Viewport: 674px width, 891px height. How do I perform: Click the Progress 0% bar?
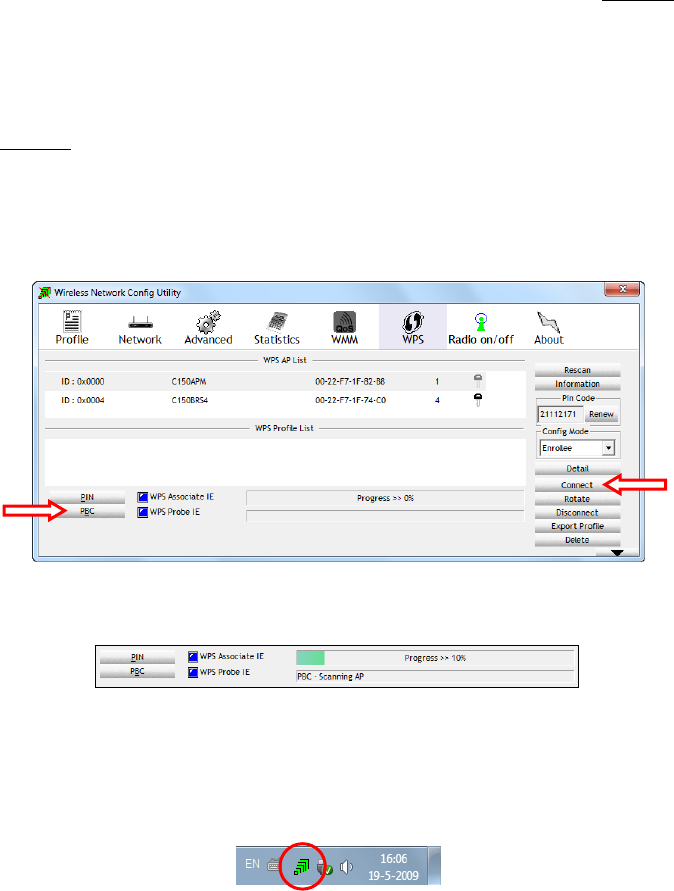click(x=385, y=498)
